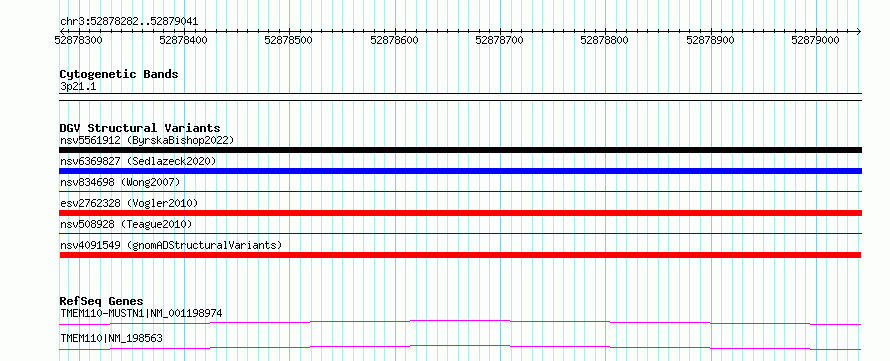Click ruler position 52878600
This screenshot has height=361, width=890.
click(394, 40)
